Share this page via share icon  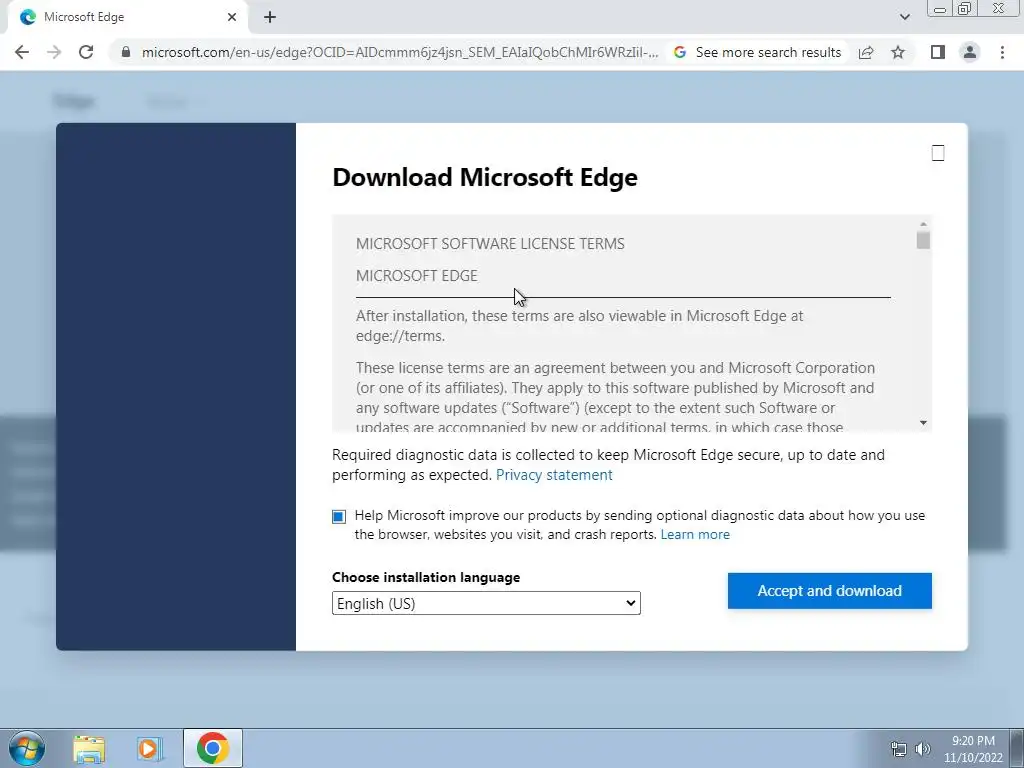click(x=866, y=52)
